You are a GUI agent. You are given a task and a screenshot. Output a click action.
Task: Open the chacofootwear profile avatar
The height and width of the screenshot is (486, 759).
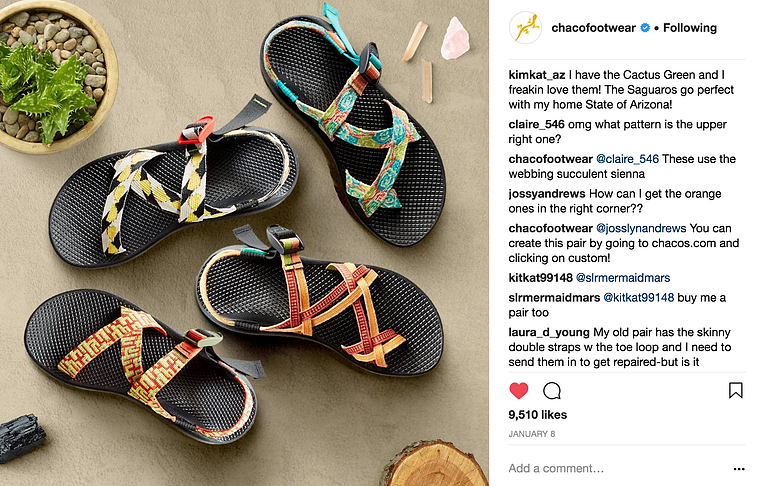525,28
